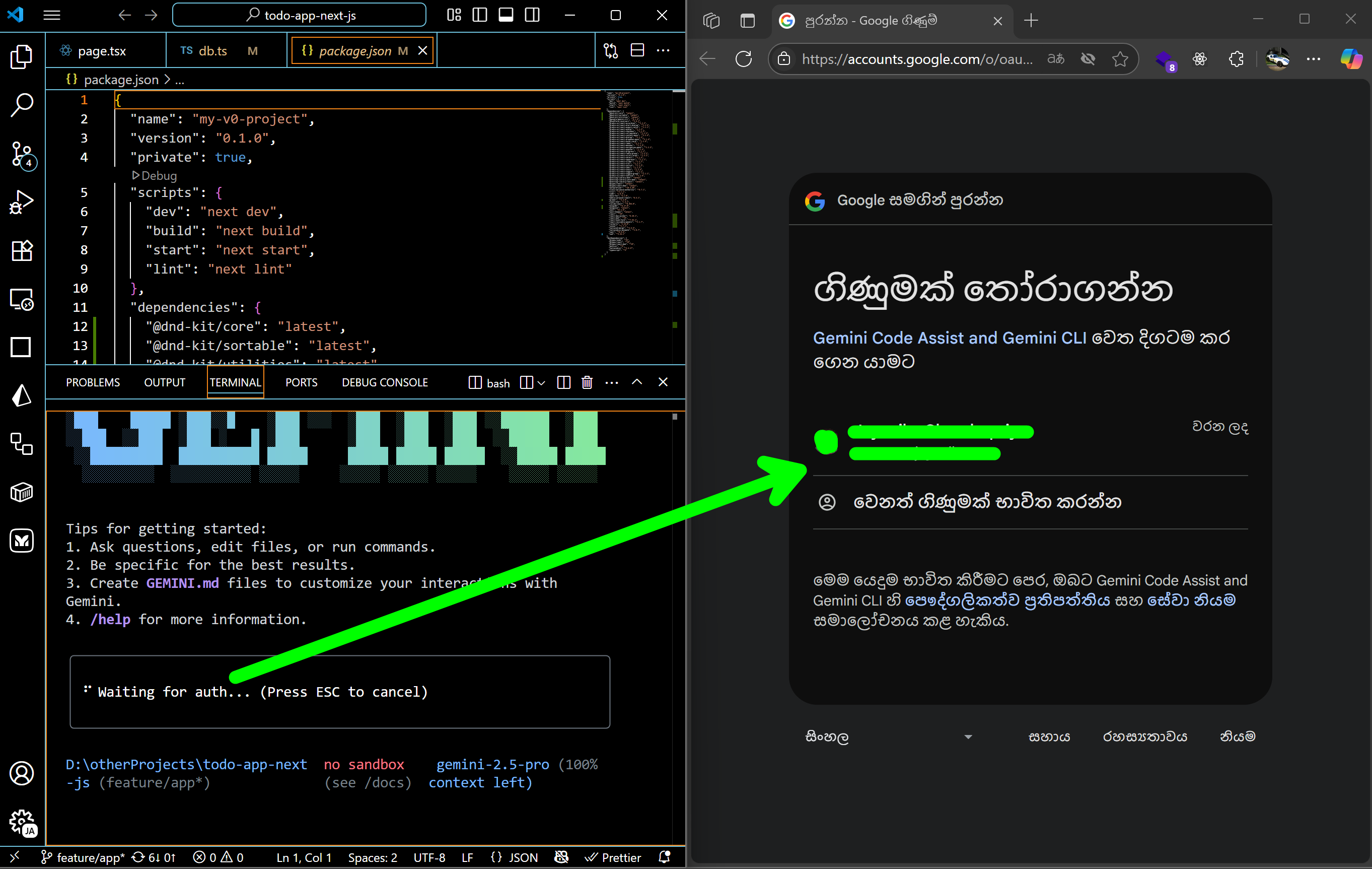Switch to the db.ts editor tab

click(x=227, y=51)
